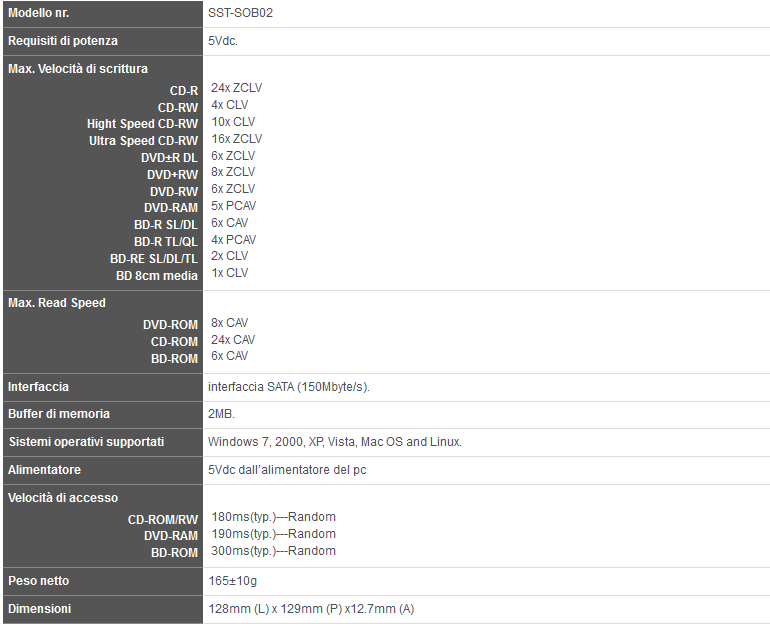Screen dimensions: 770x628
Task: Select the 4x PCAV value
Action: 234,240
